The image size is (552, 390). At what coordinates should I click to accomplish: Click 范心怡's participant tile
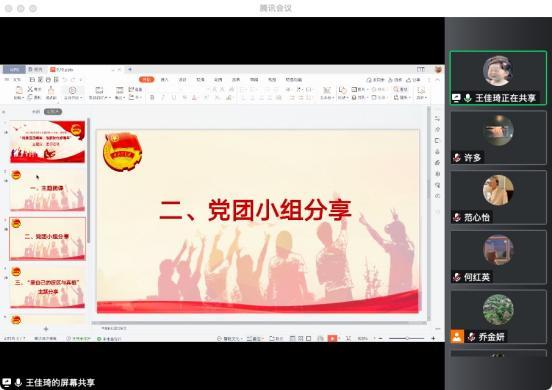[x=498, y=197]
